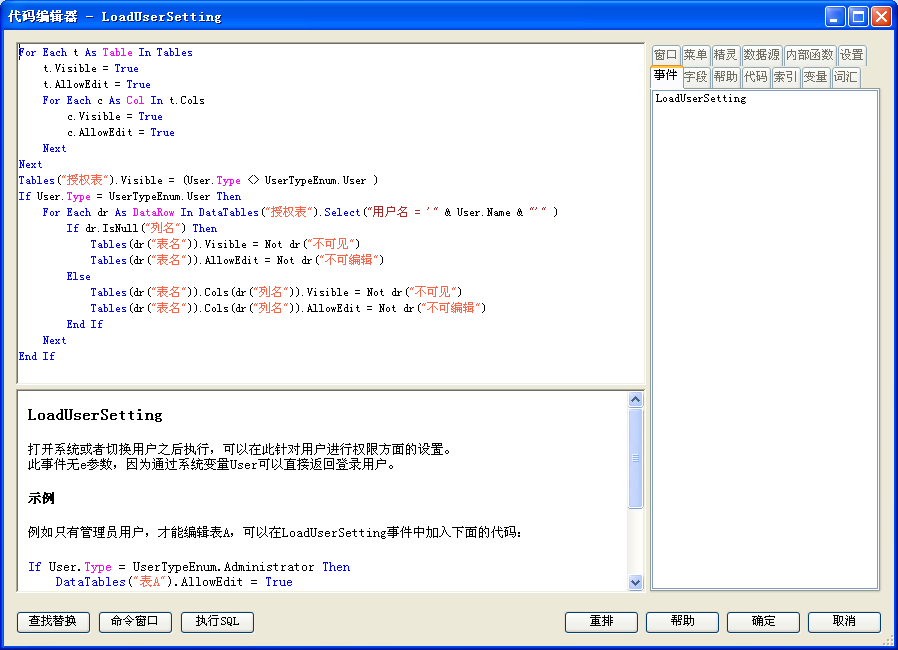Open the 命令窗口 button
The width and height of the screenshot is (898, 650).
tap(135, 621)
